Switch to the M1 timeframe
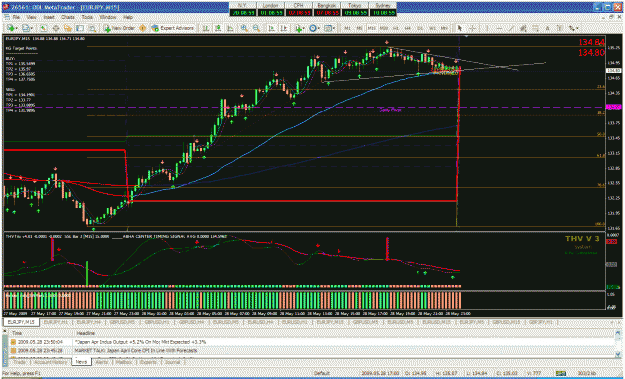Viewport: 625px width, 379px height. (348, 28)
